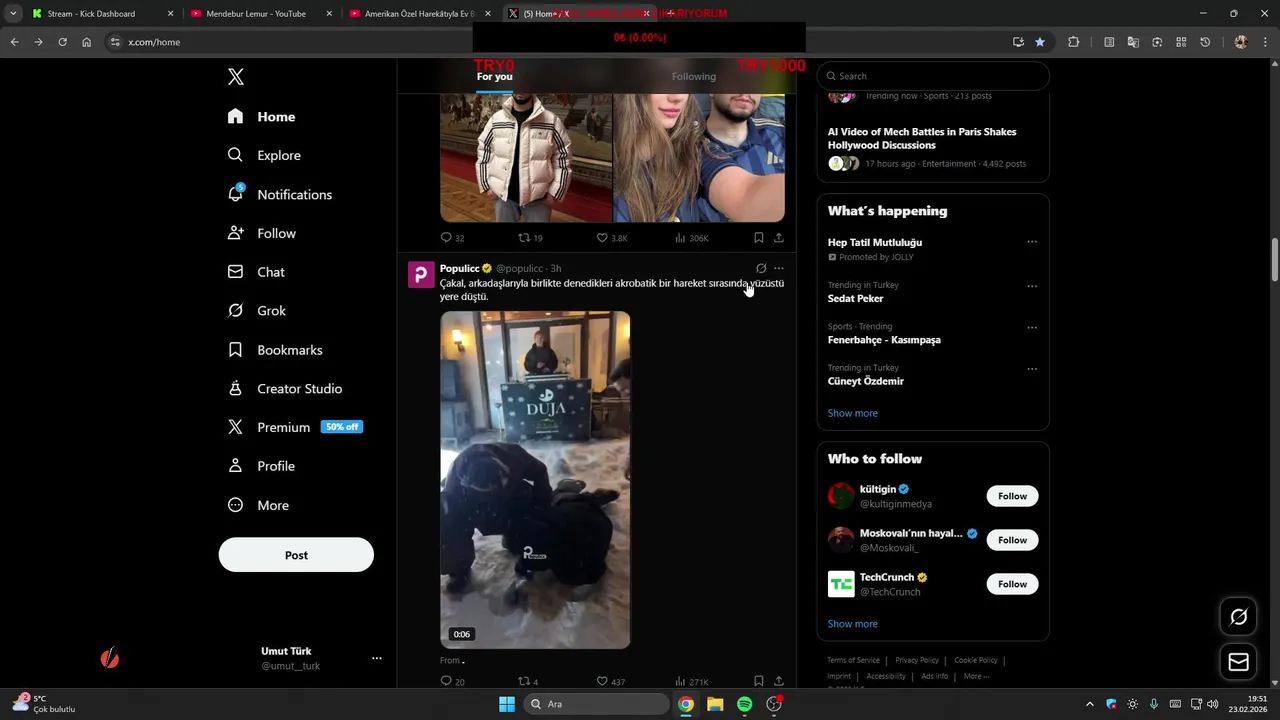Click the Post button

[296, 555]
